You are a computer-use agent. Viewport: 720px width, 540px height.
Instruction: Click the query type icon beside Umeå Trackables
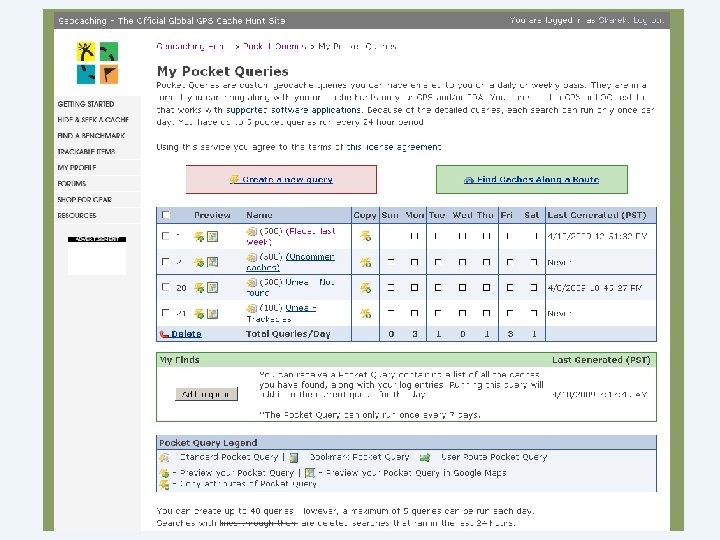point(251,308)
